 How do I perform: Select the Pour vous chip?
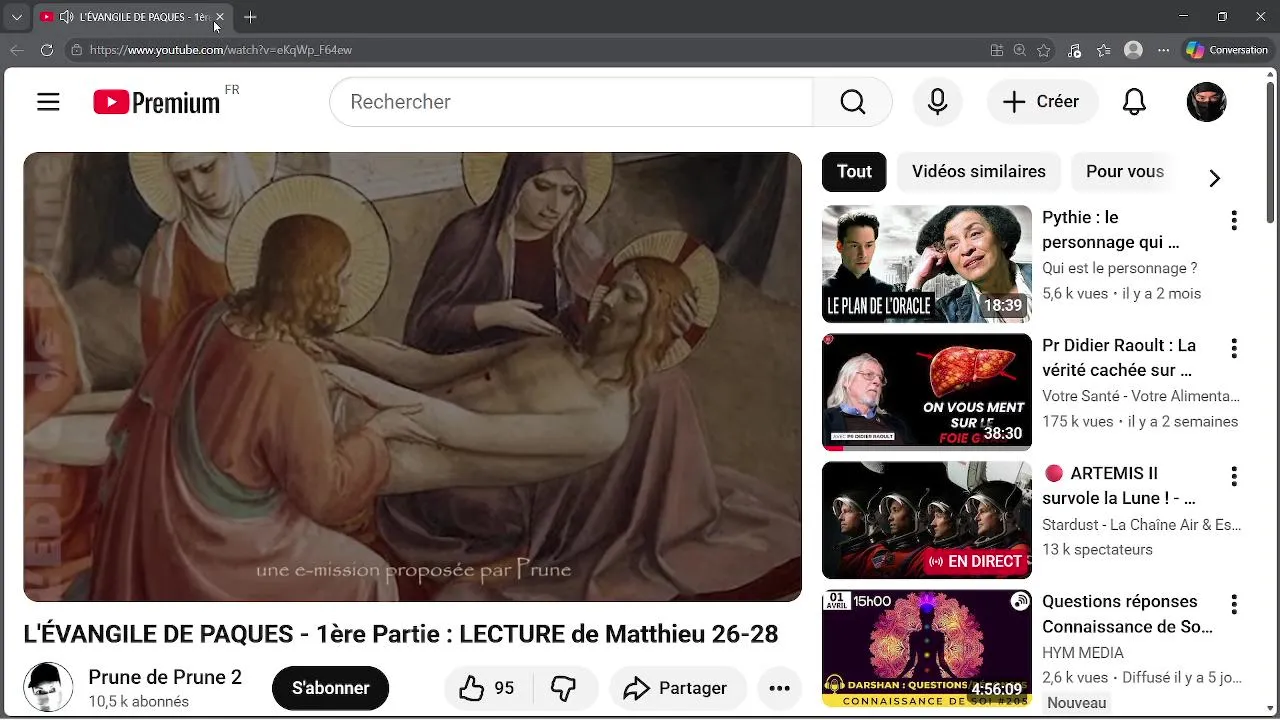[1125, 172]
